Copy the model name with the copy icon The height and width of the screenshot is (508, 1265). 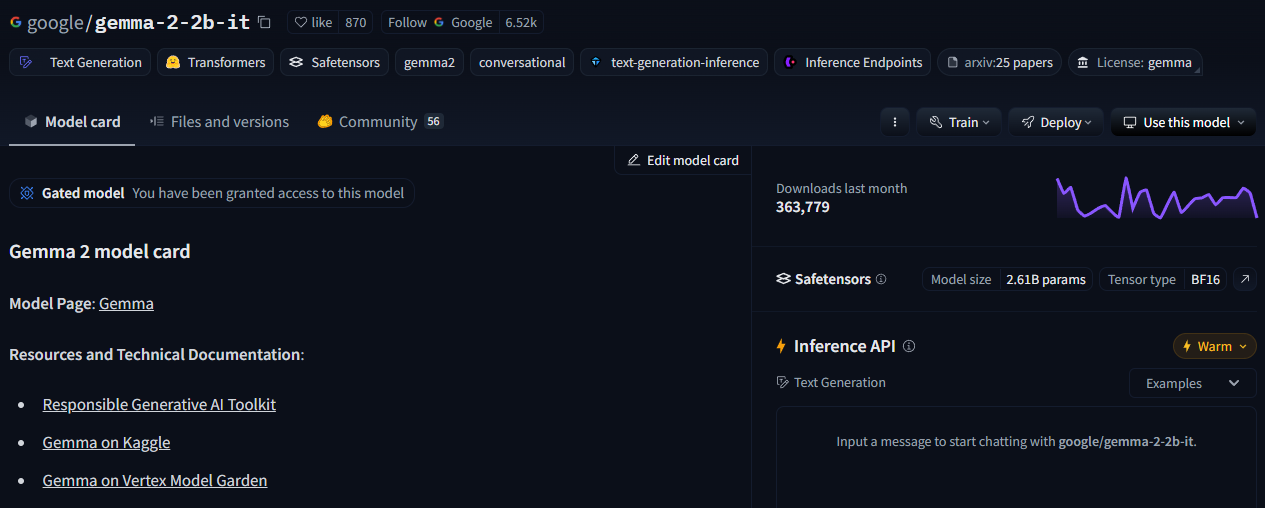click(264, 22)
